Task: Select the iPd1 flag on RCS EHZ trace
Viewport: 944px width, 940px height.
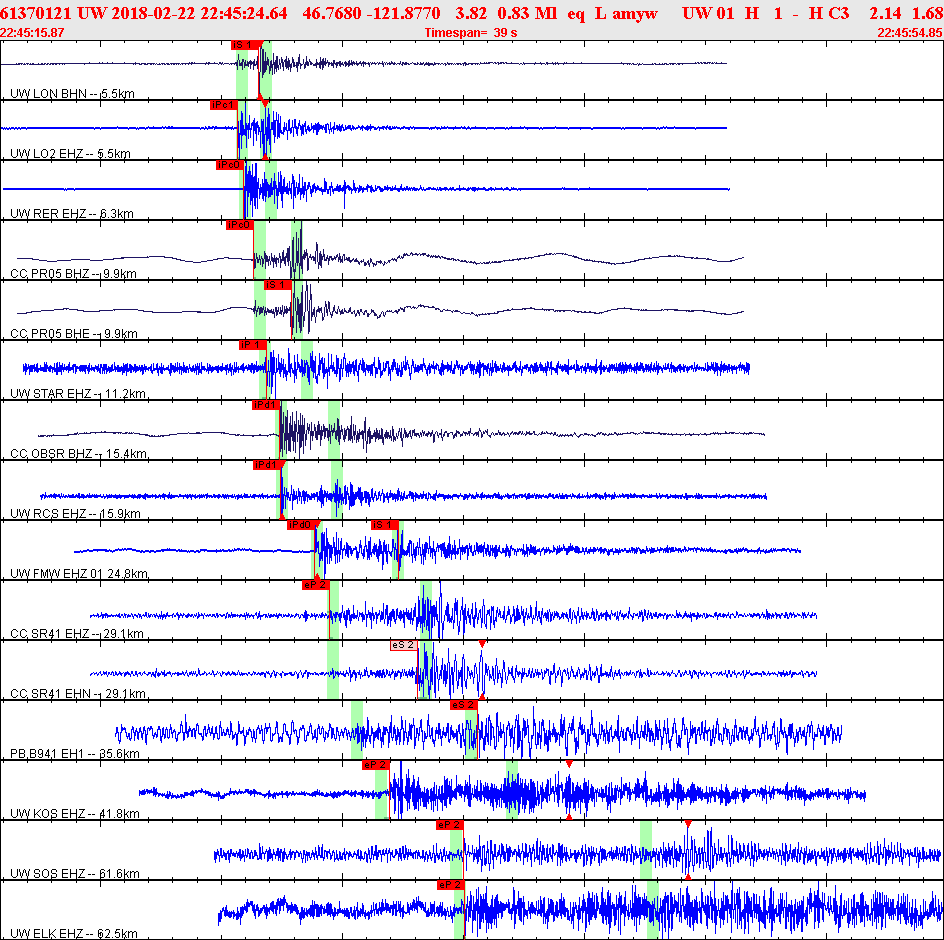Action: point(267,465)
